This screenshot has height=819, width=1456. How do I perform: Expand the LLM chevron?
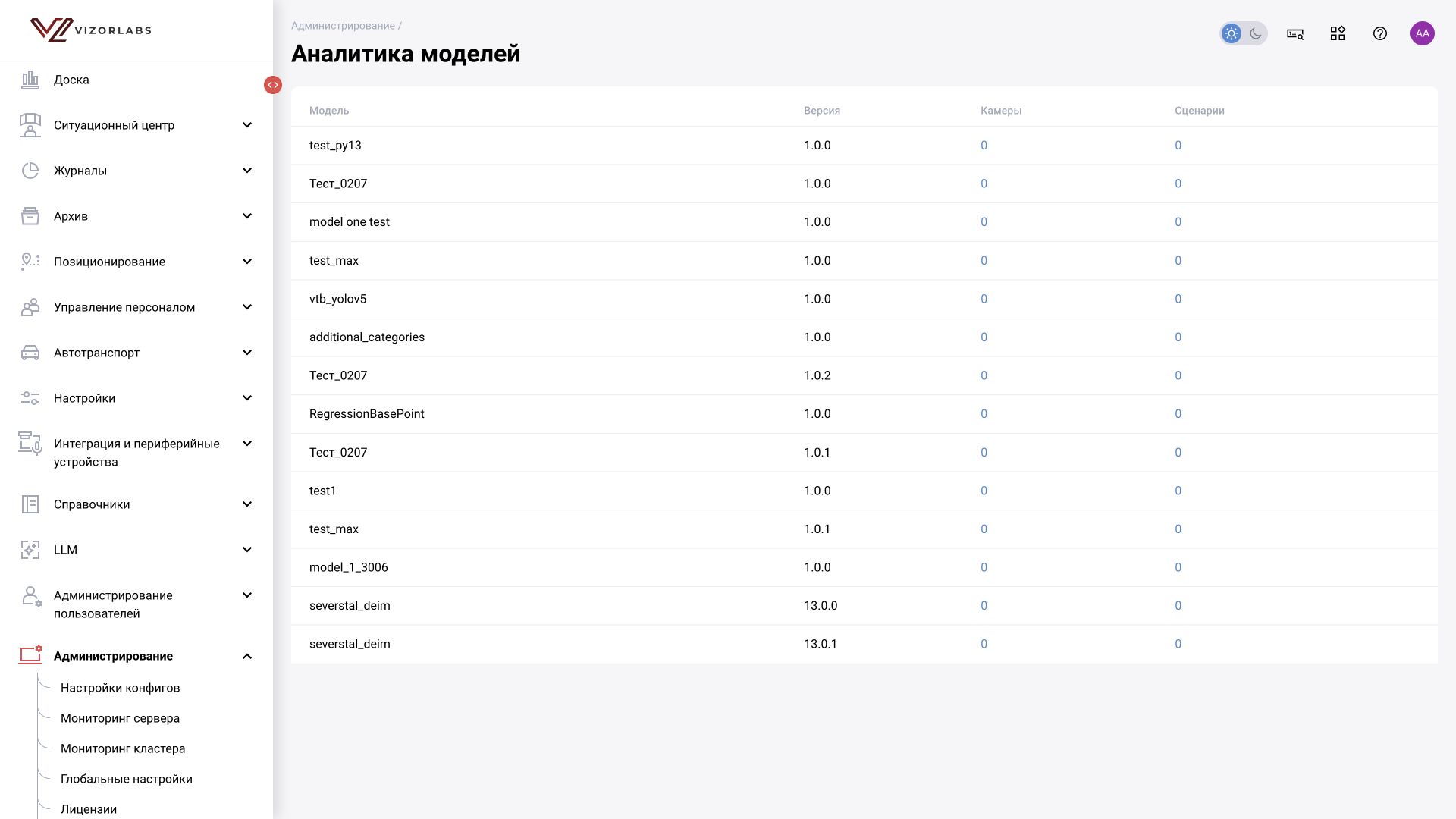coord(247,550)
